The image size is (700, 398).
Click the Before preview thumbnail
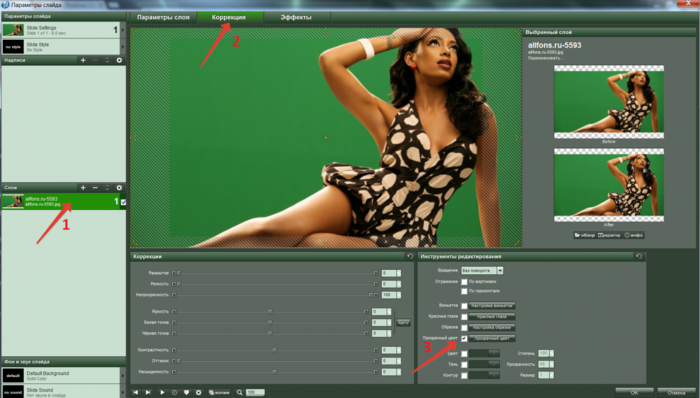[x=609, y=102]
